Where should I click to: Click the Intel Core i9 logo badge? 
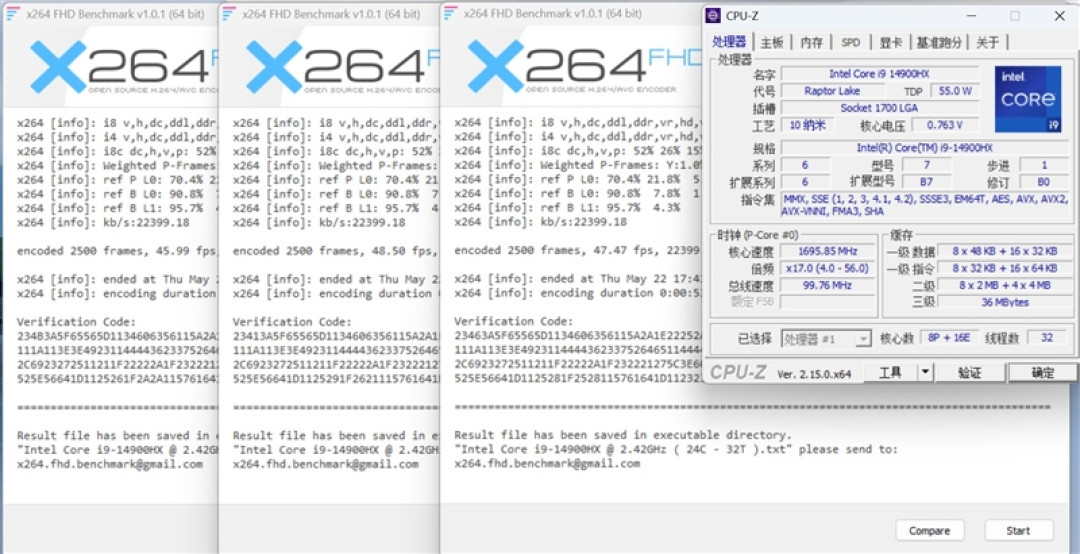(x=1028, y=99)
